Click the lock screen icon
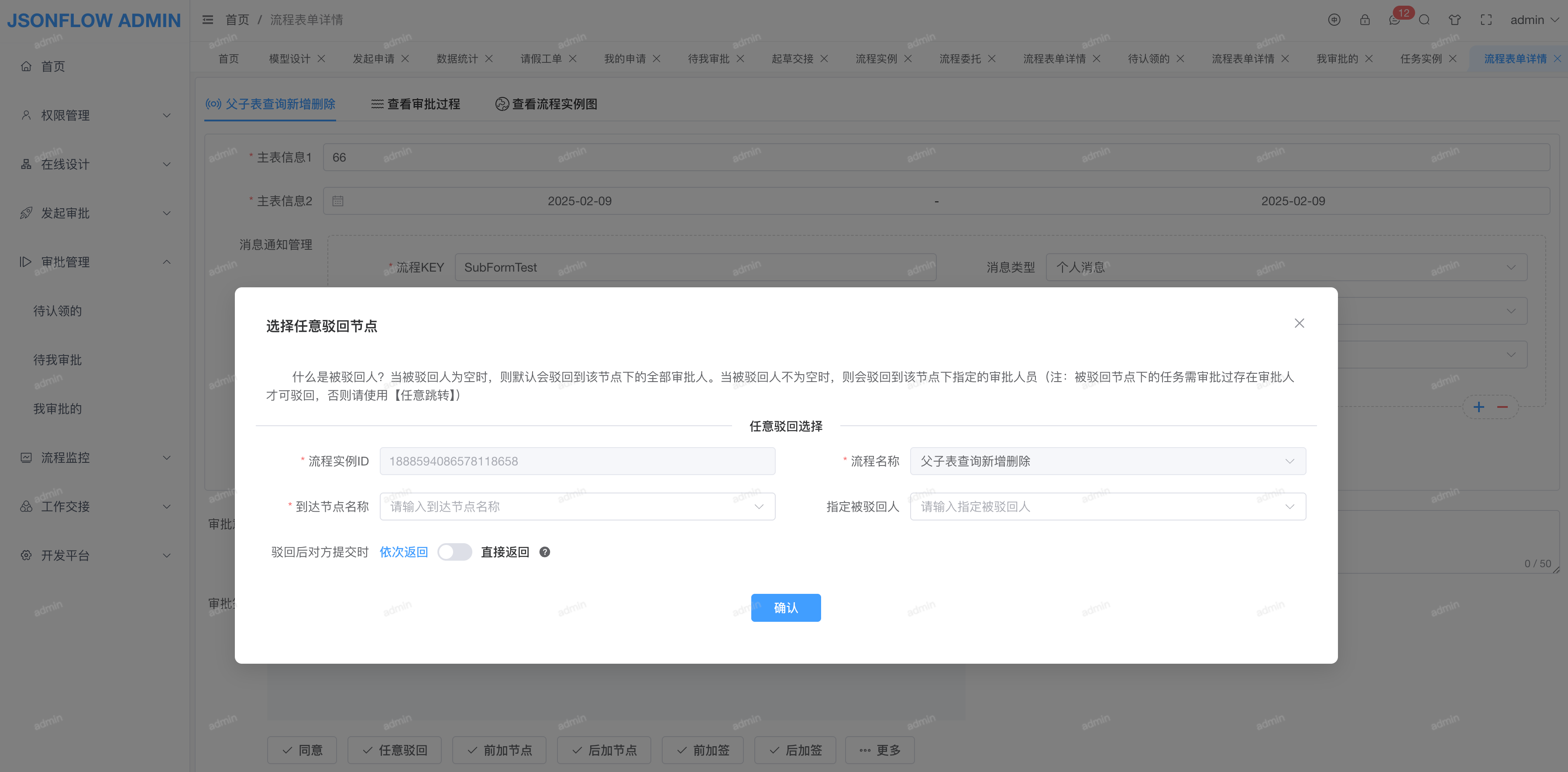This screenshot has width=1568, height=772. (1365, 20)
